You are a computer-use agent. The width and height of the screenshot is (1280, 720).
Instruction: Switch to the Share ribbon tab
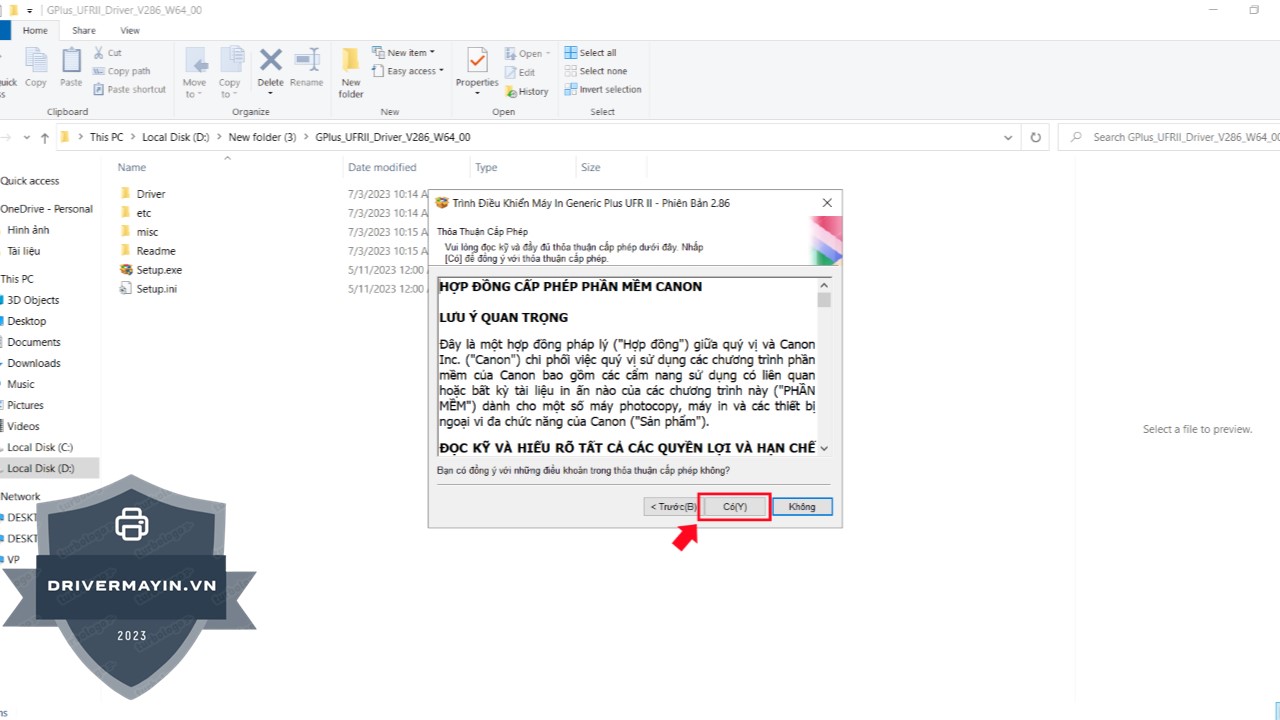click(x=84, y=31)
